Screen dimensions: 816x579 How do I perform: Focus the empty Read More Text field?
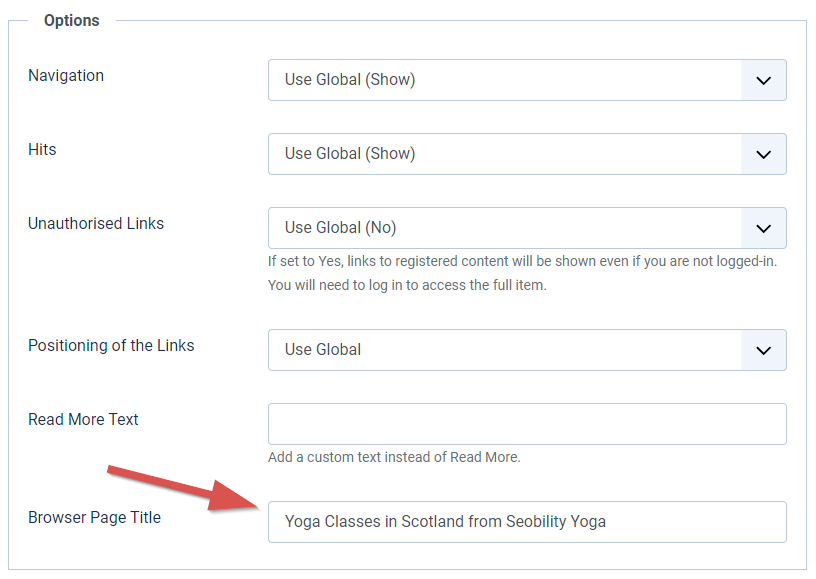527,424
